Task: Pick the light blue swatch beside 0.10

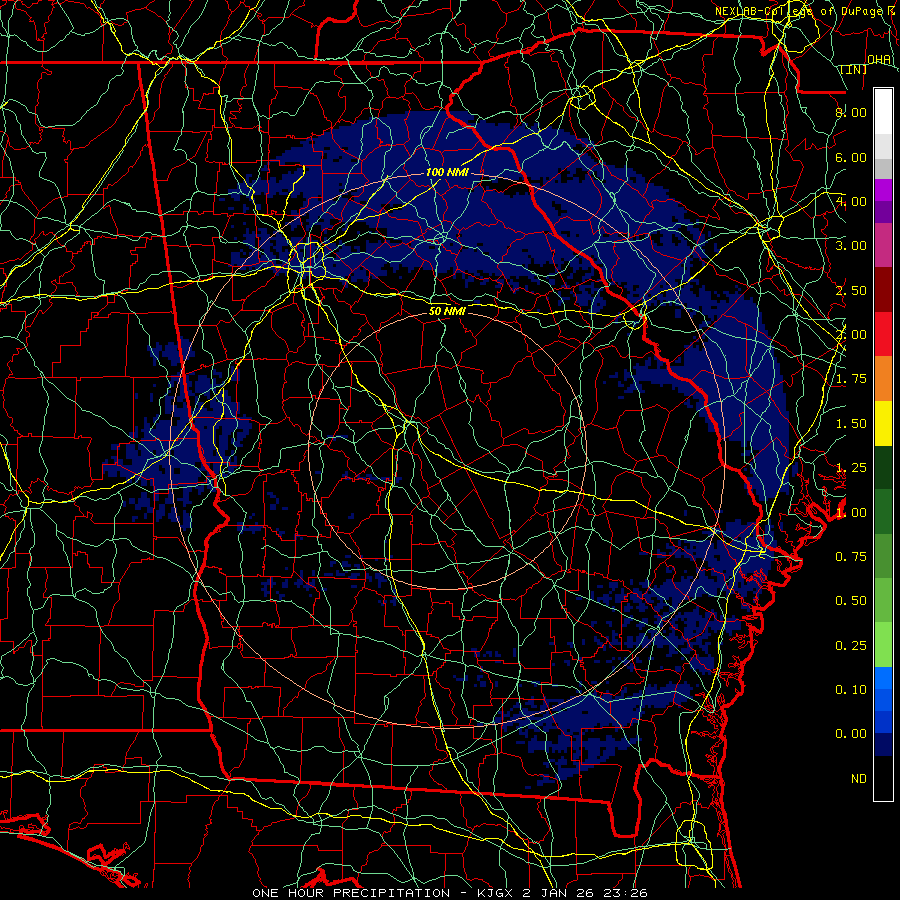Action: click(883, 678)
